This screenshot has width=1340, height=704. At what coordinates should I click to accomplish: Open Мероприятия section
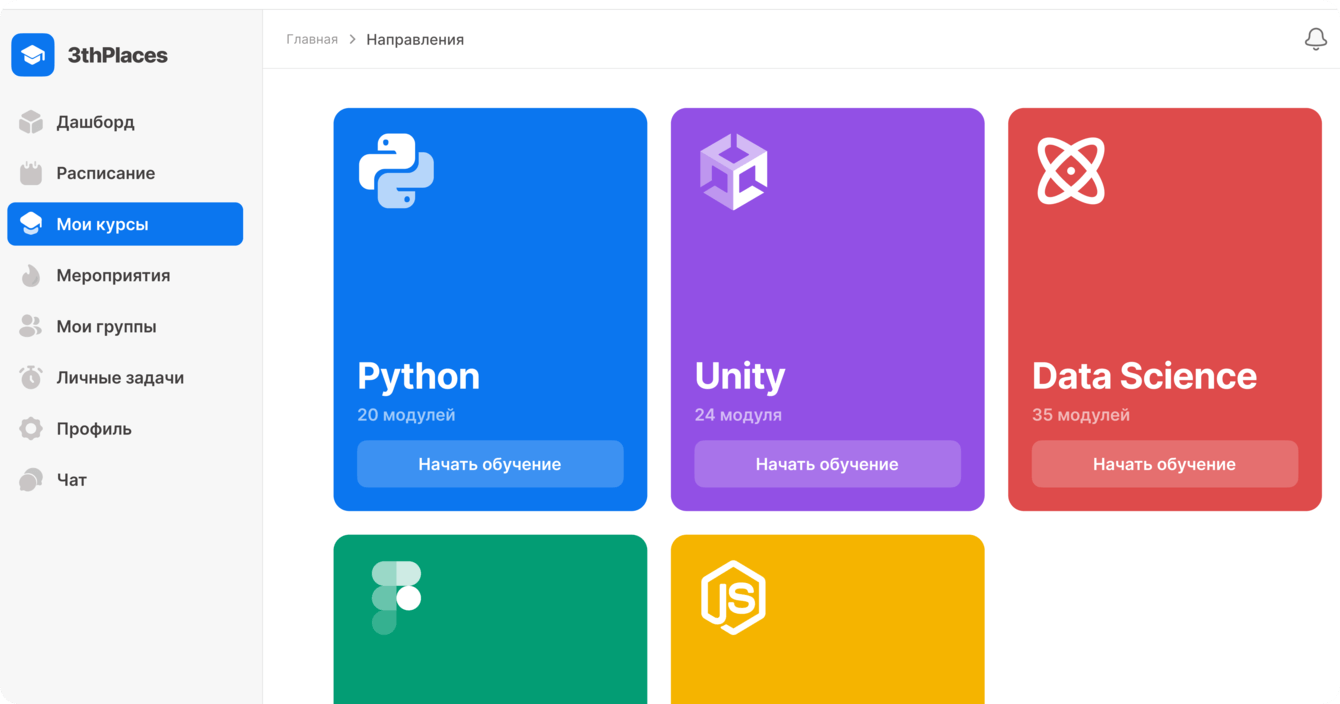point(125,275)
